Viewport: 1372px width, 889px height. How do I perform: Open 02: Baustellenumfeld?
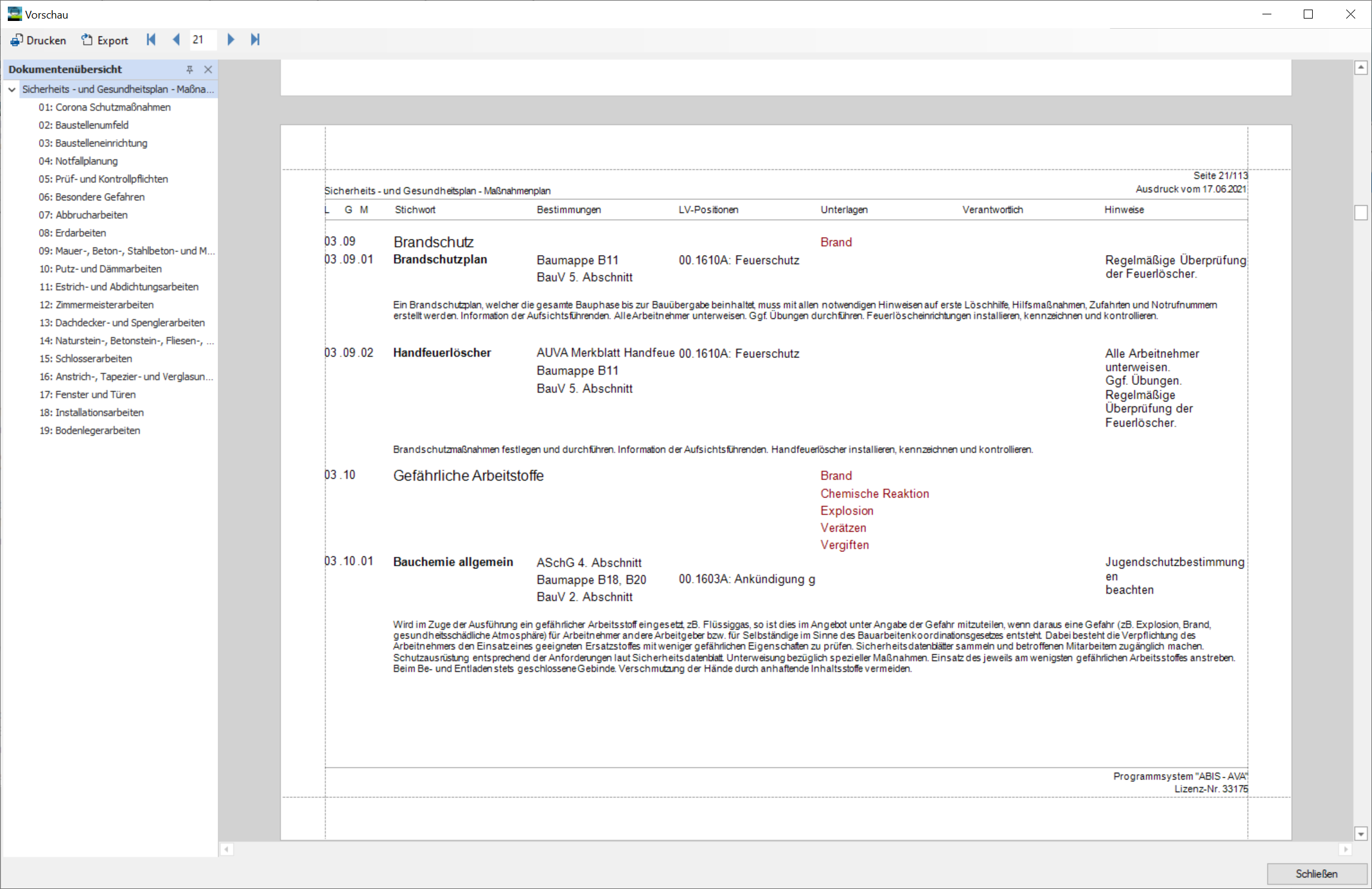point(84,125)
